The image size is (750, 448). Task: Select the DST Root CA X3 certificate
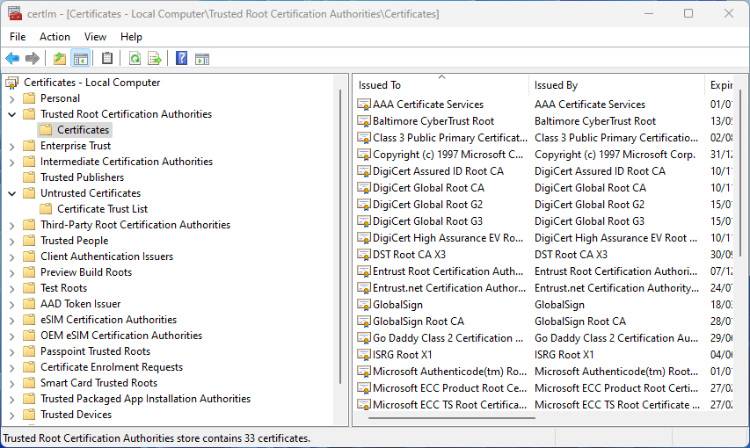click(408, 255)
